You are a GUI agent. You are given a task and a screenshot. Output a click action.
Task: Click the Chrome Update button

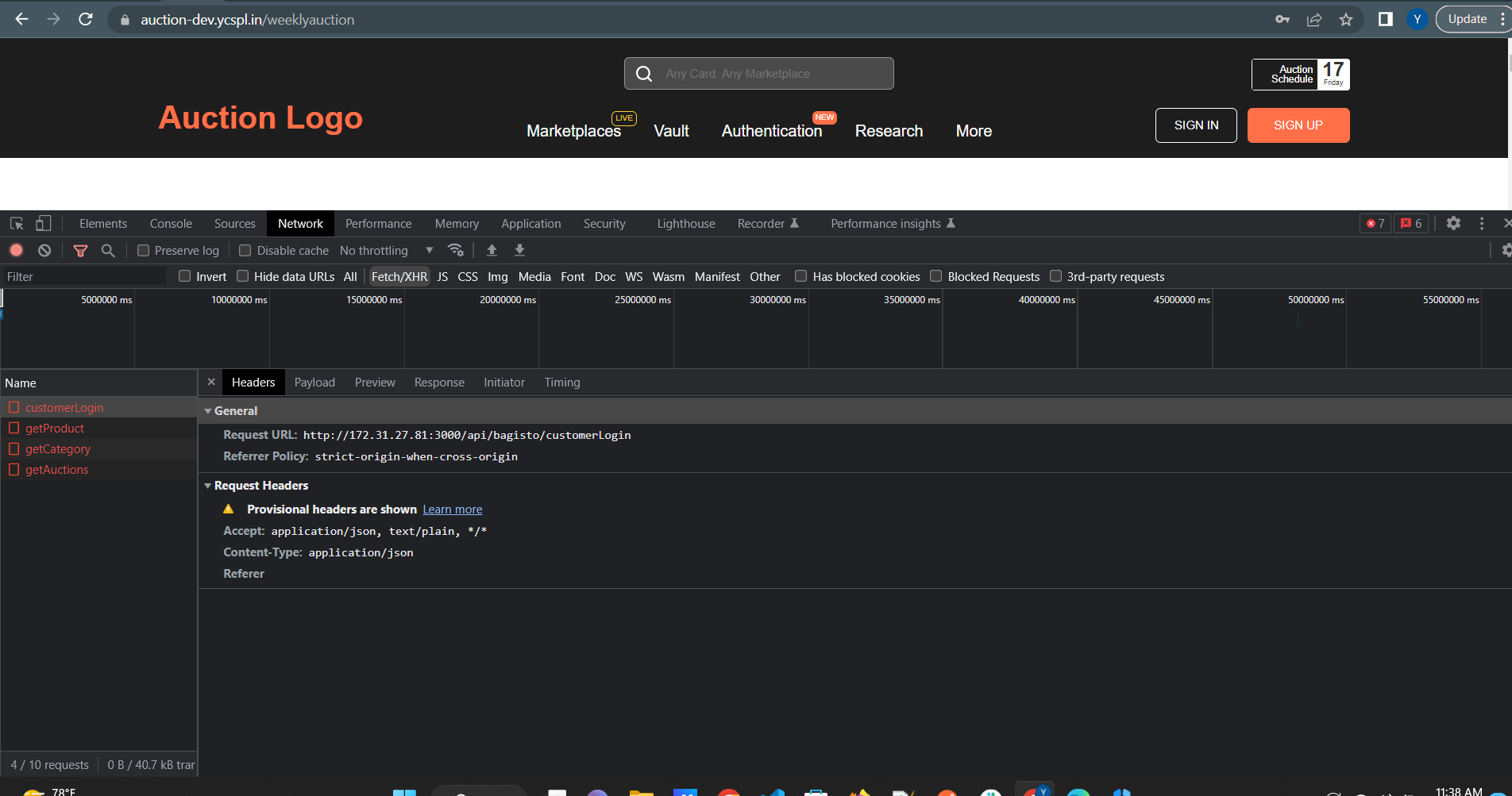(1468, 19)
